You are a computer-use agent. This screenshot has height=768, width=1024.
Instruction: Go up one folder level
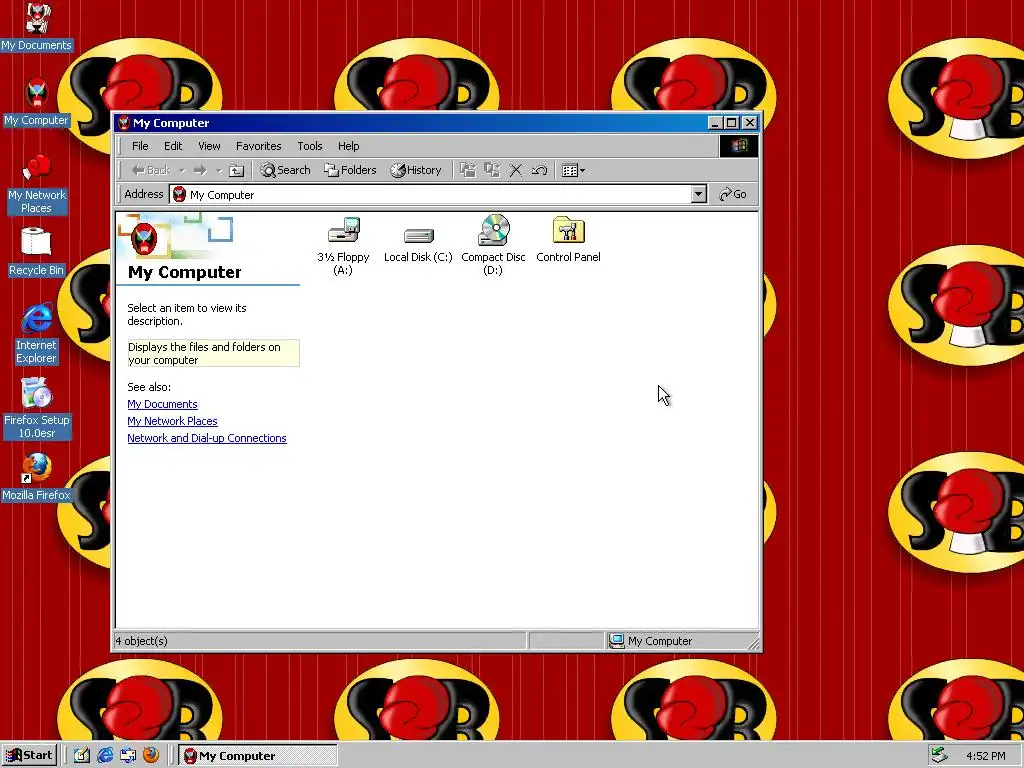point(236,170)
